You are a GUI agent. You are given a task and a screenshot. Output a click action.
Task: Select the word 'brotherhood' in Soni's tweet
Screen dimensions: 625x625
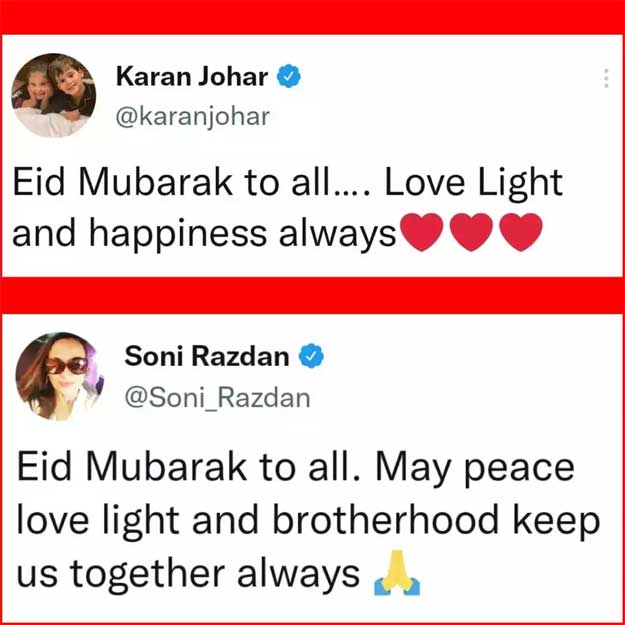386,519
